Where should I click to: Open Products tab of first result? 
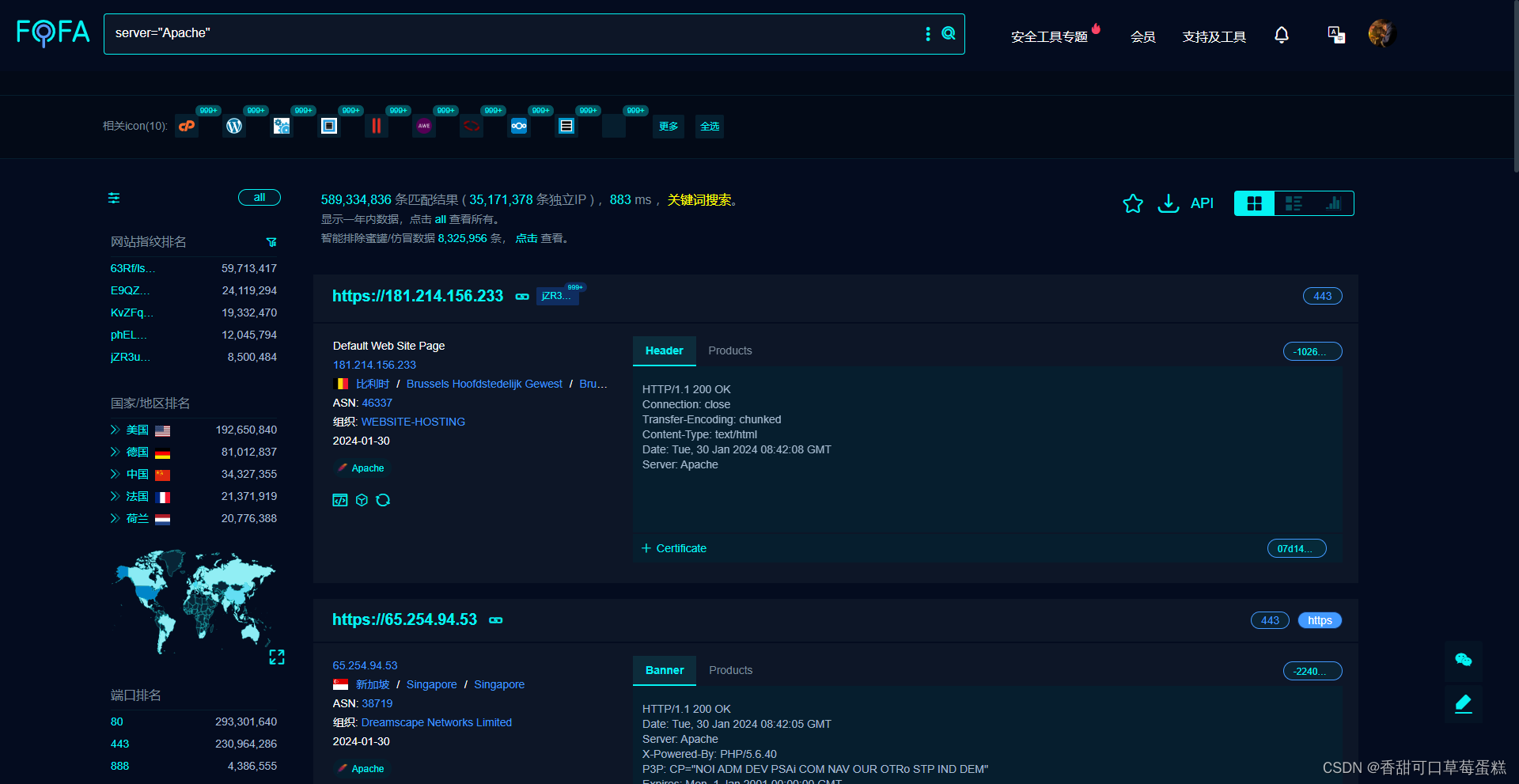coord(730,350)
